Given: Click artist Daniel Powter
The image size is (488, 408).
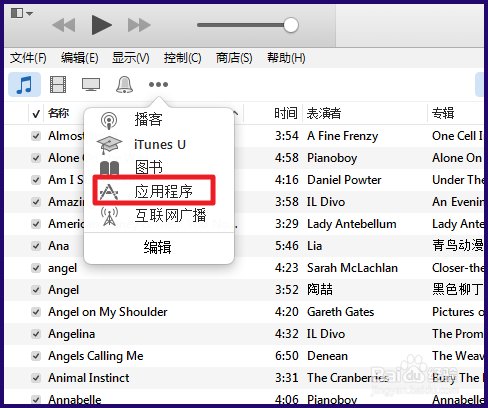Looking at the screenshot, I should [344, 180].
